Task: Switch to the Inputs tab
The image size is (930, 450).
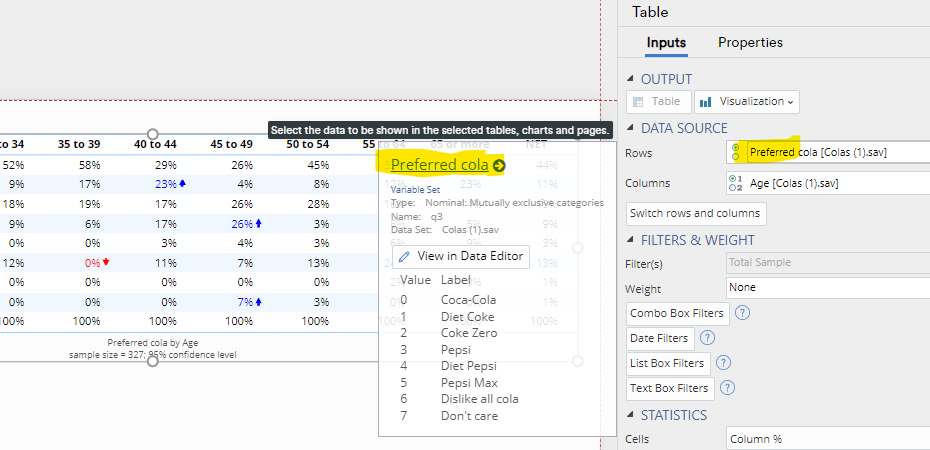Action: tap(666, 43)
